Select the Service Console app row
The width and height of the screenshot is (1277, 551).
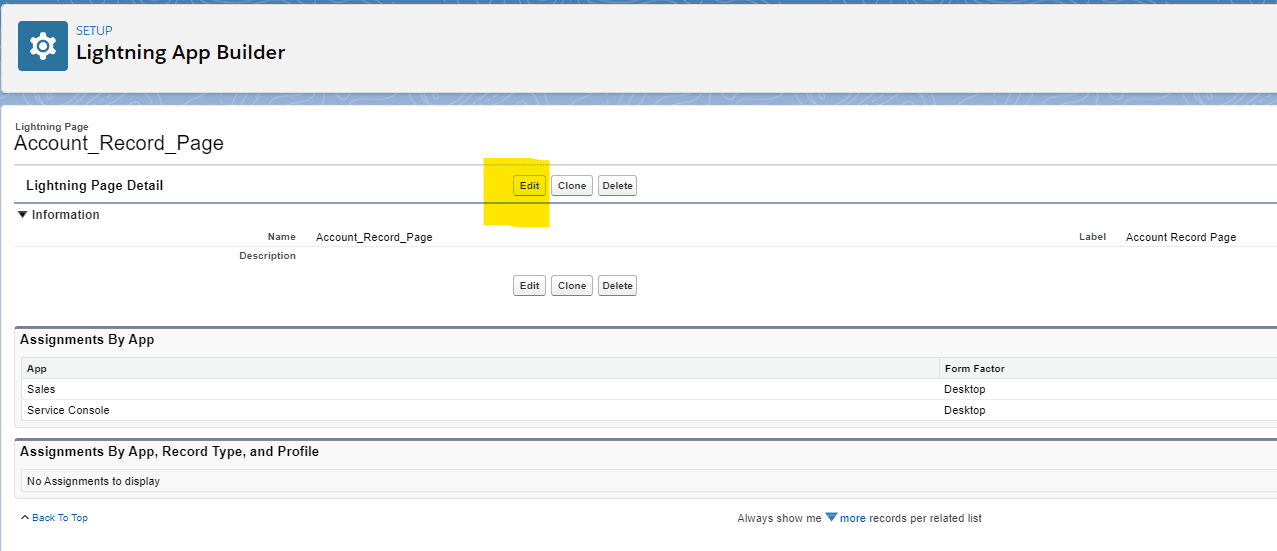(648, 410)
